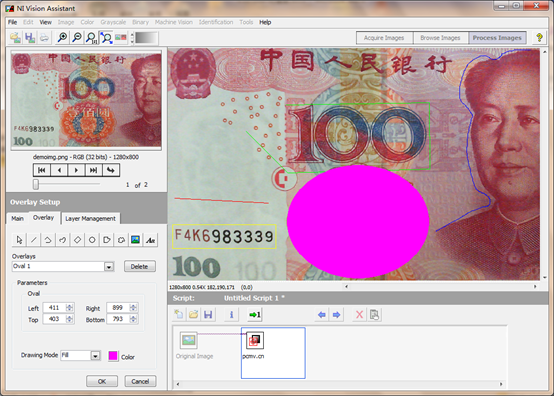Choose the text annotation overlay tool
The width and height of the screenshot is (554, 396).
pos(151,240)
